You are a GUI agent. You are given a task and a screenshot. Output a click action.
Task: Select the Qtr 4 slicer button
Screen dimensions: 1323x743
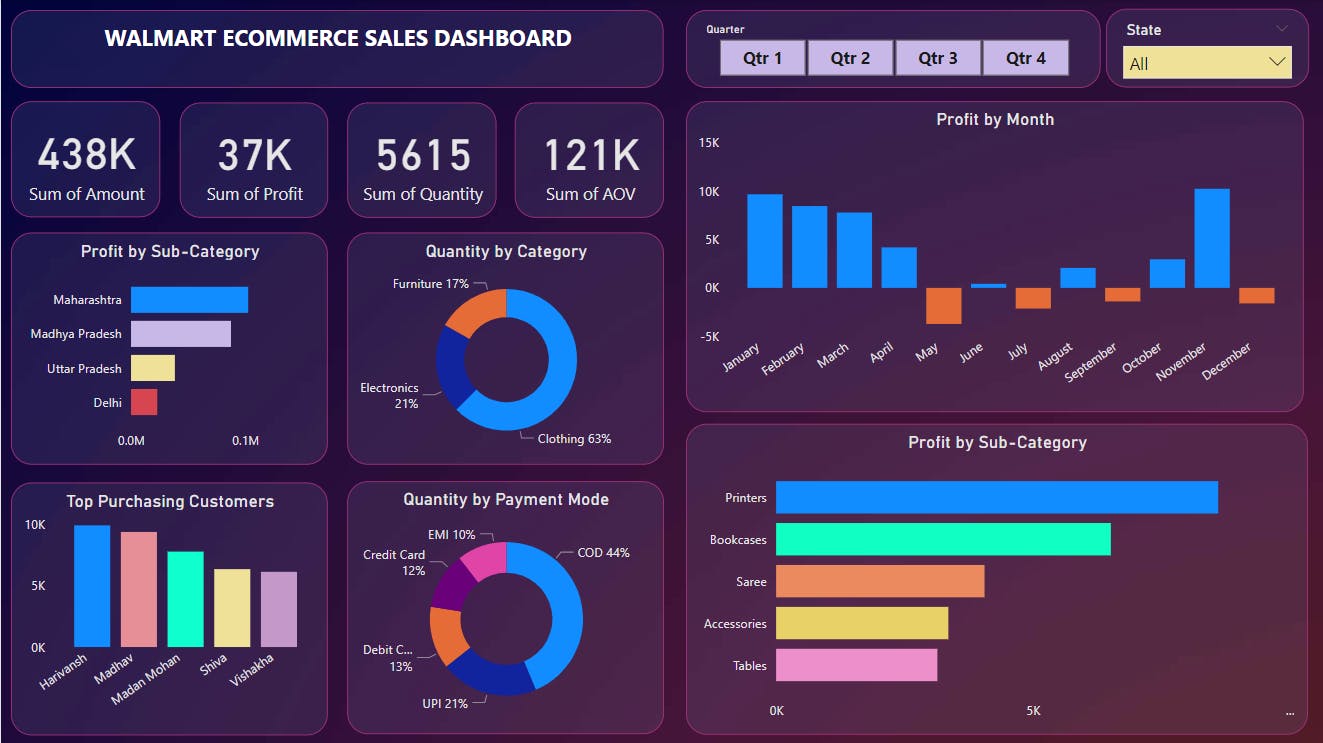pyautogui.click(x=1026, y=58)
